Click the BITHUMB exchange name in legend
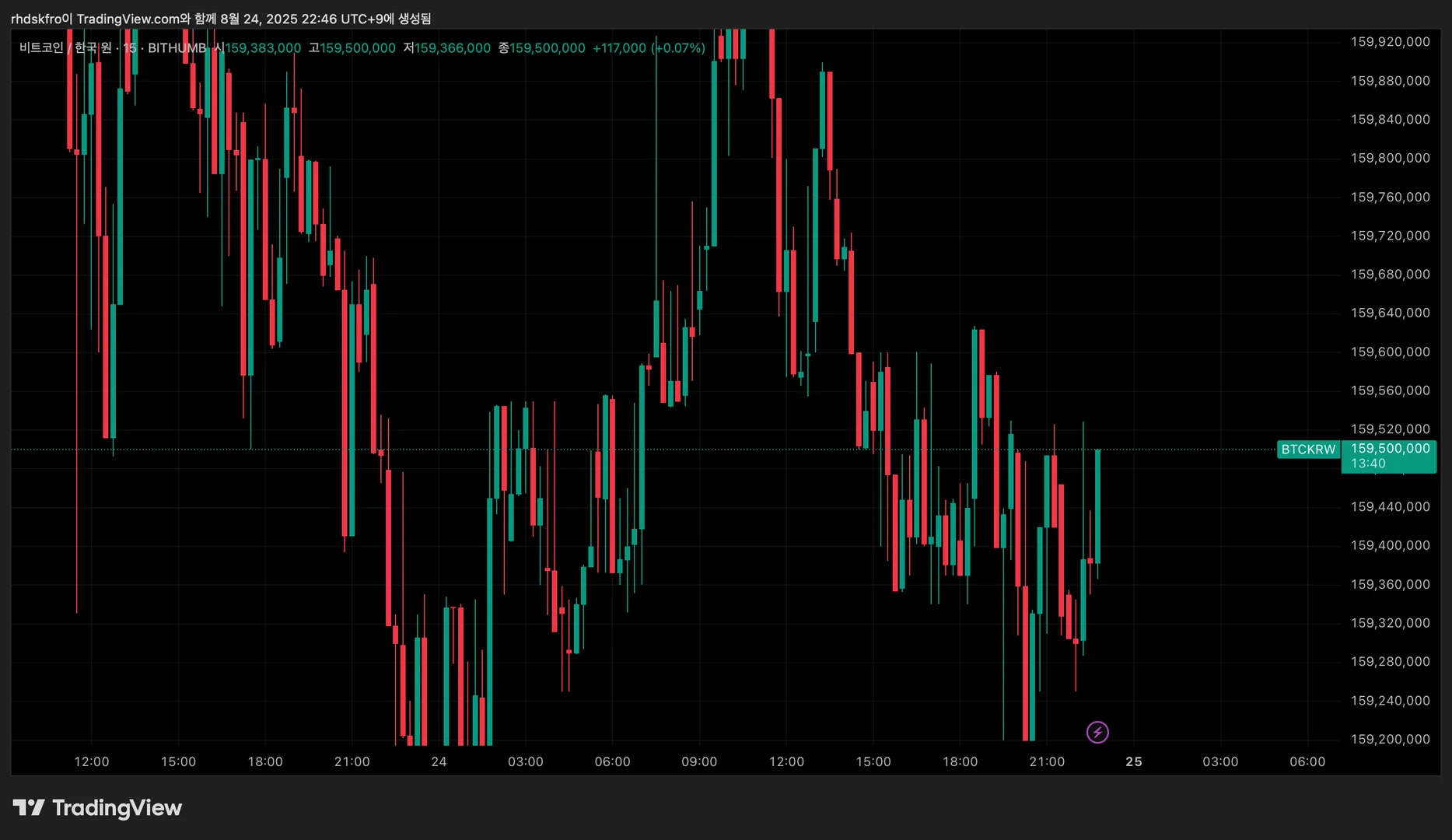 (177, 48)
